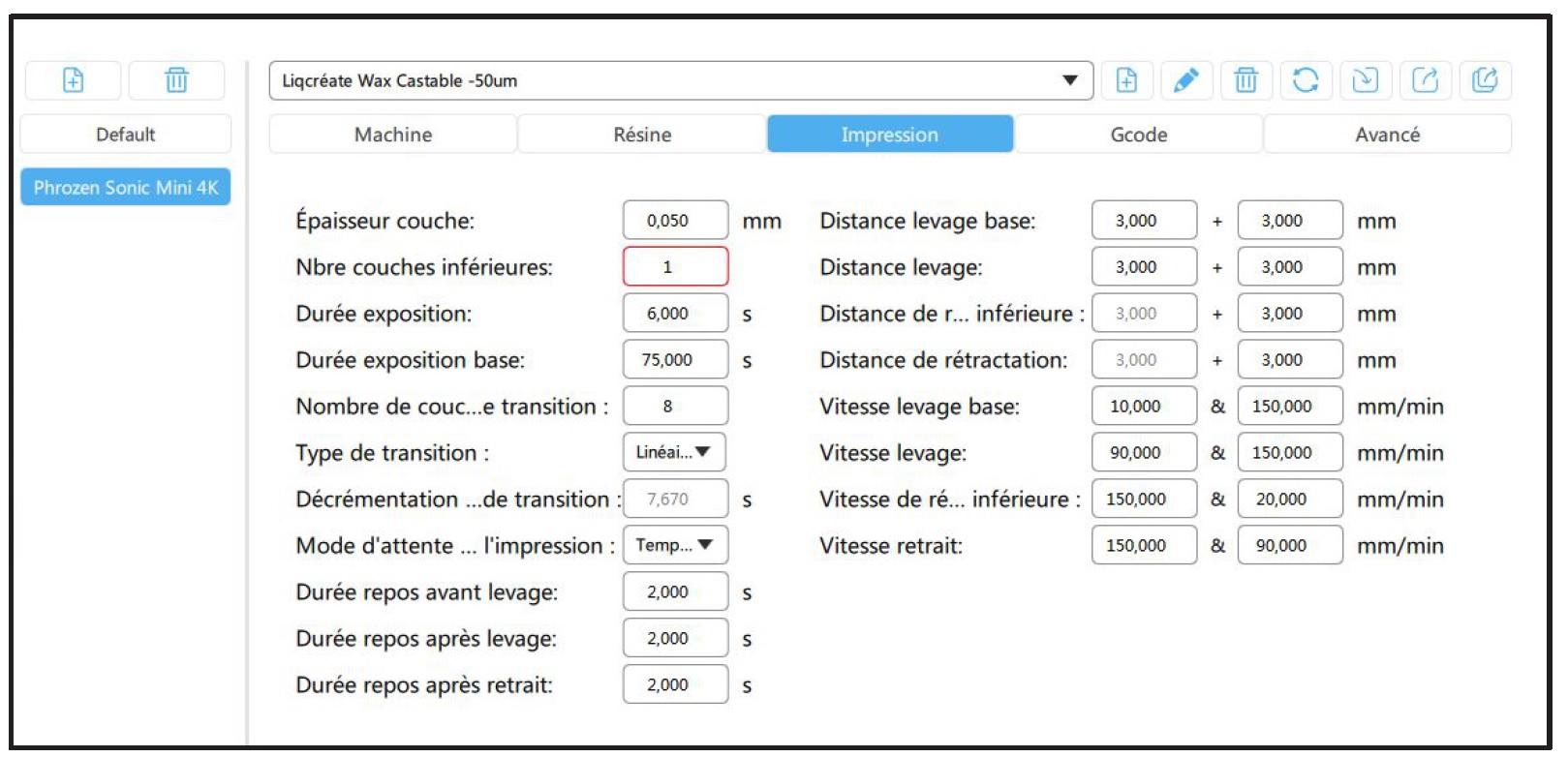
Task: Click the Vitesse de ré... inférieure 150,000 field
Action: pos(1144,499)
